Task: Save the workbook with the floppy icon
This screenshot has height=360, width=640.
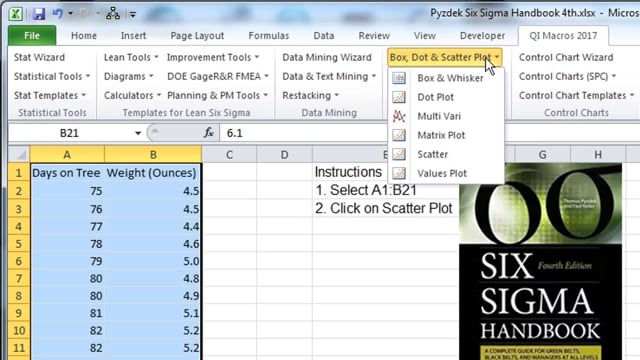Action: click(x=39, y=14)
